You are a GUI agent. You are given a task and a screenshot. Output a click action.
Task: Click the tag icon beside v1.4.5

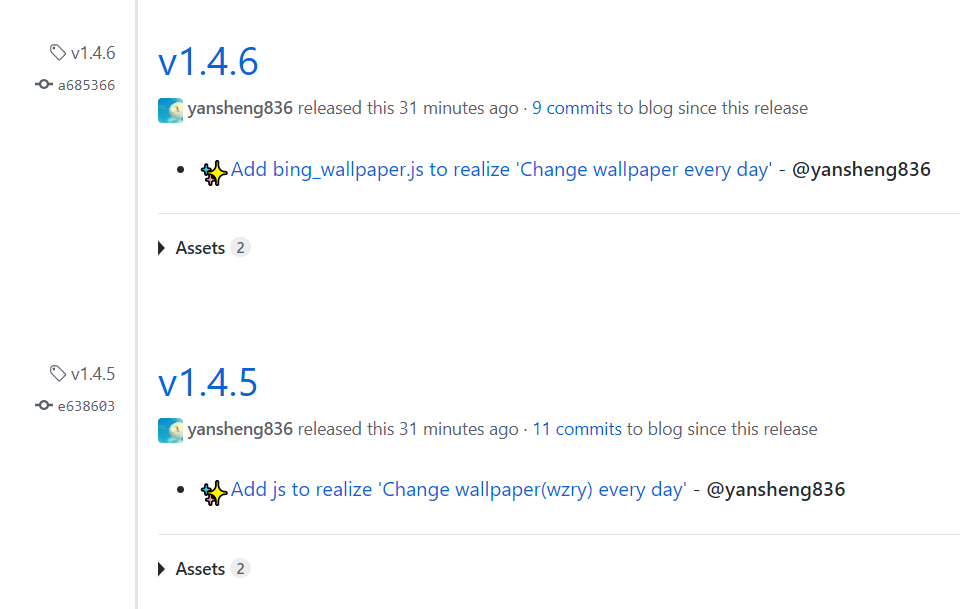[x=58, y=373]
